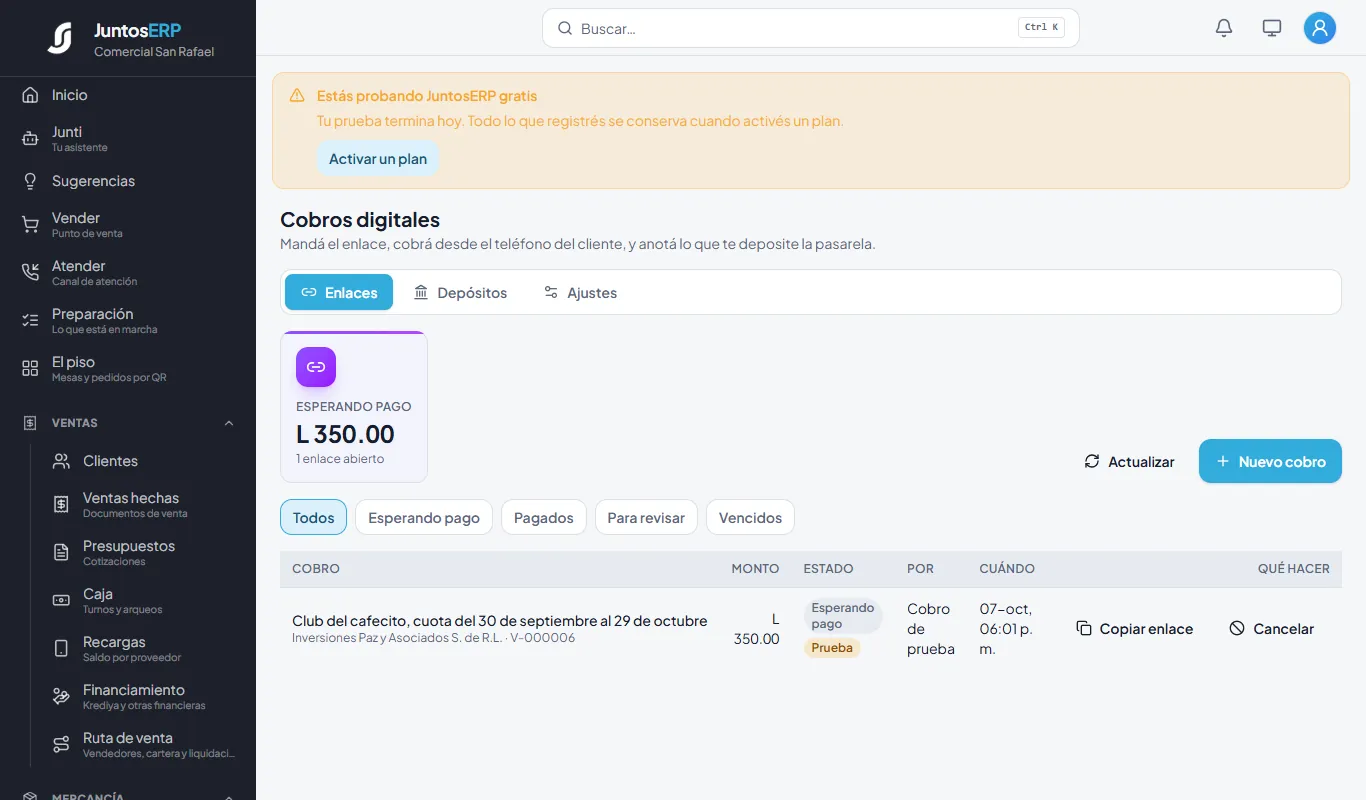This screenshot has height=800, width=1366.
Task: Open Vender punto de venta
Action: pos(128,224)
